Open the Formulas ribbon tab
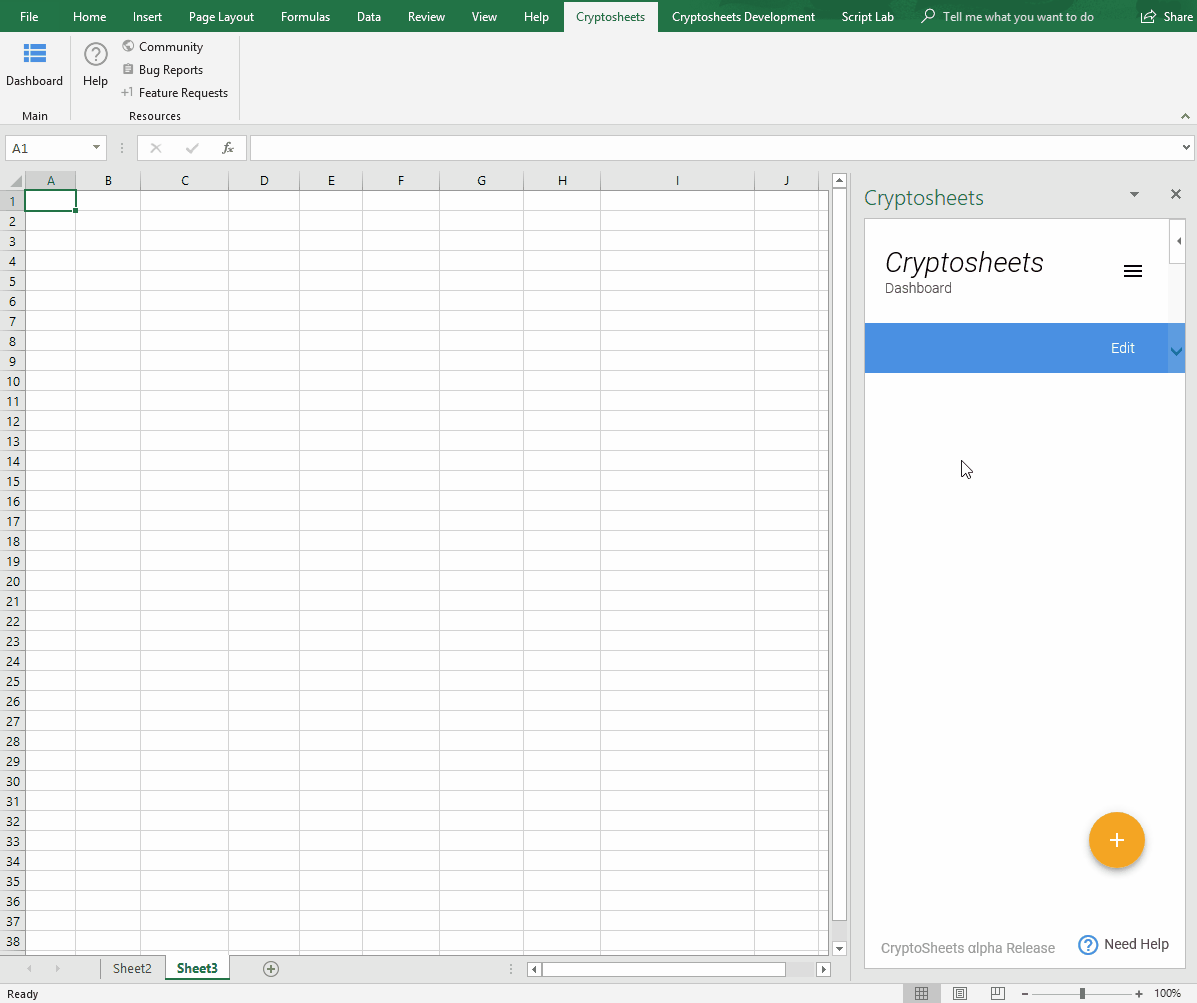Viewport: 1197px width, 1003px height. (x=305, y=17)
